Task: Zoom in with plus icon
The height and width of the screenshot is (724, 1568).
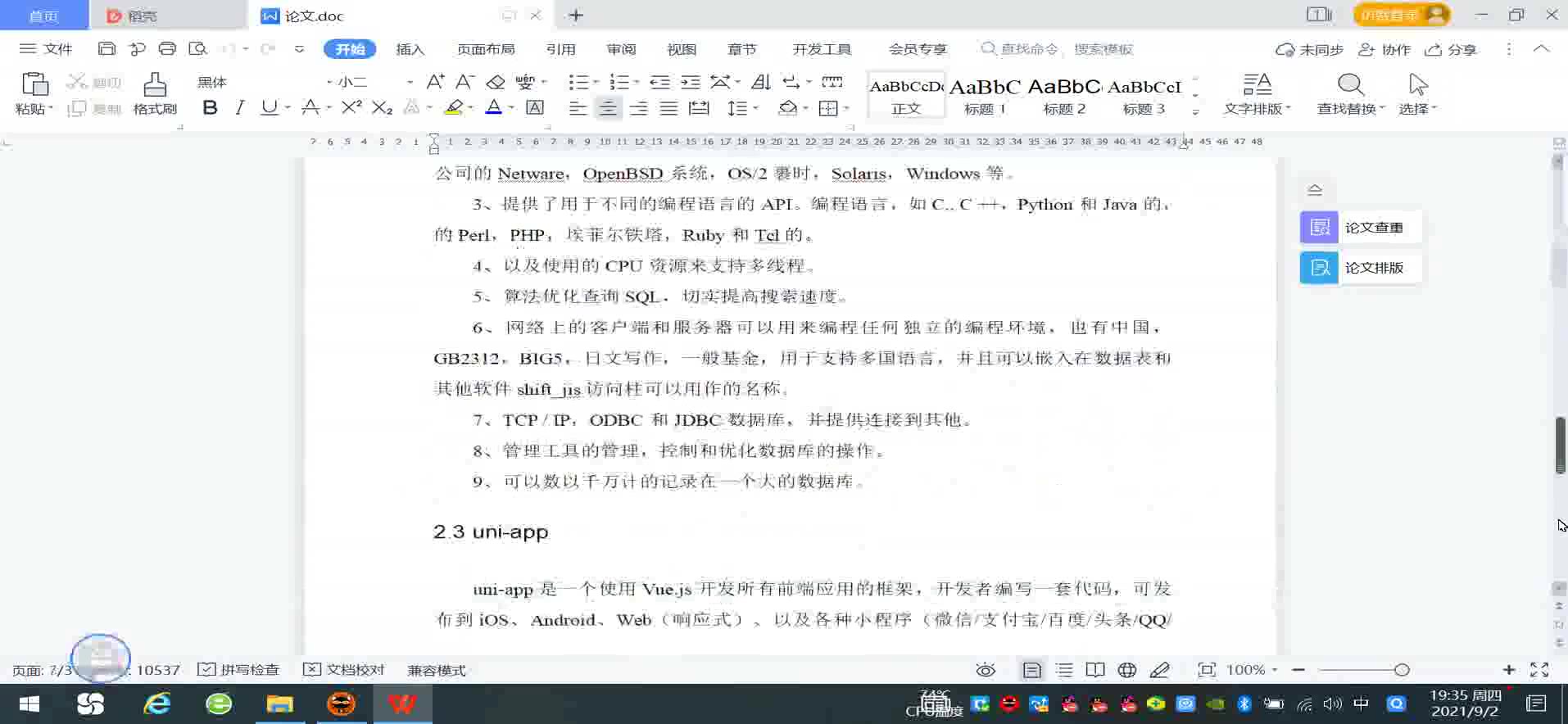Action: coord(1508,670)
